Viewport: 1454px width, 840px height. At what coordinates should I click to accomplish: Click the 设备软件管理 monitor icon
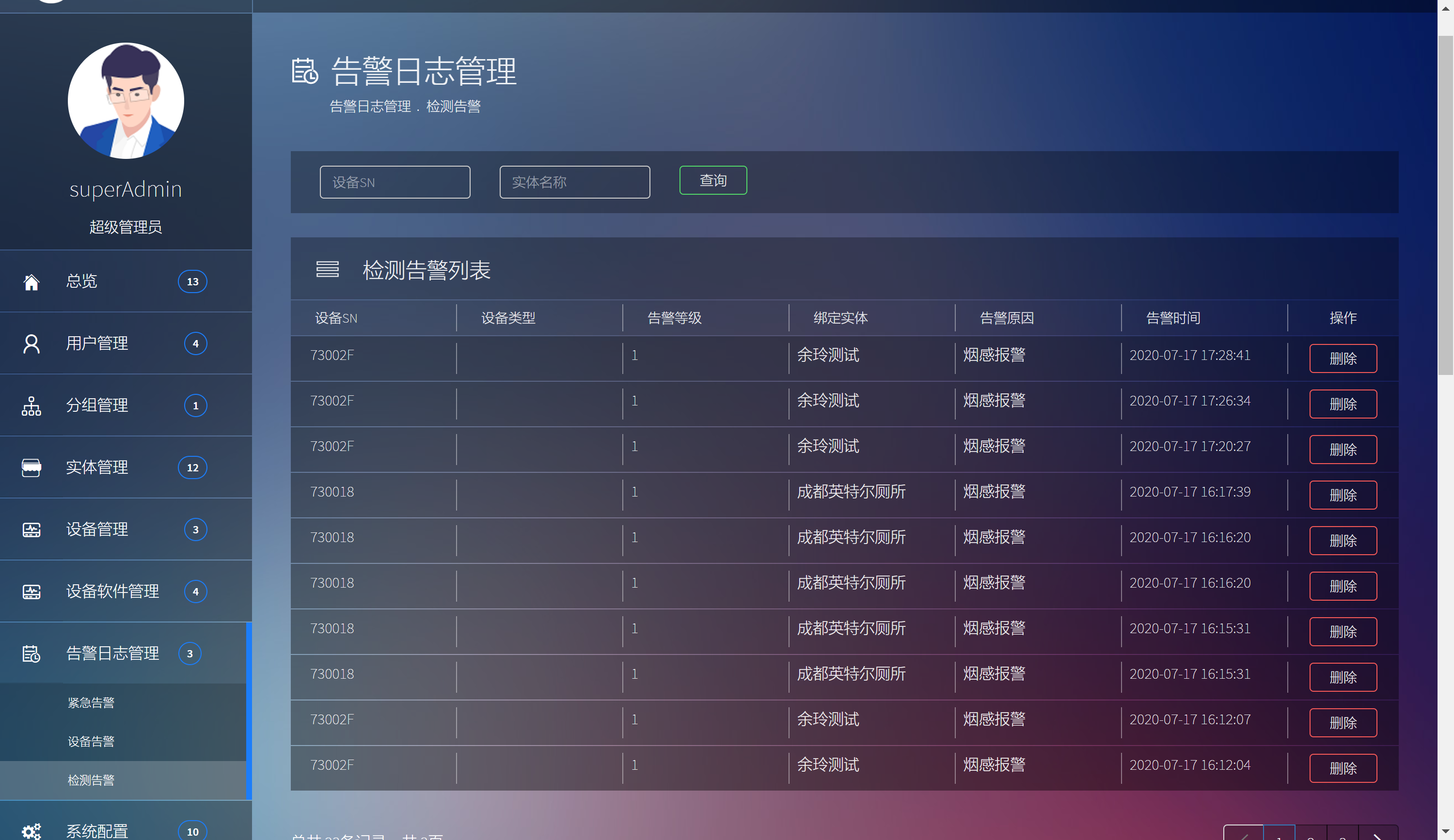point(31,591)
